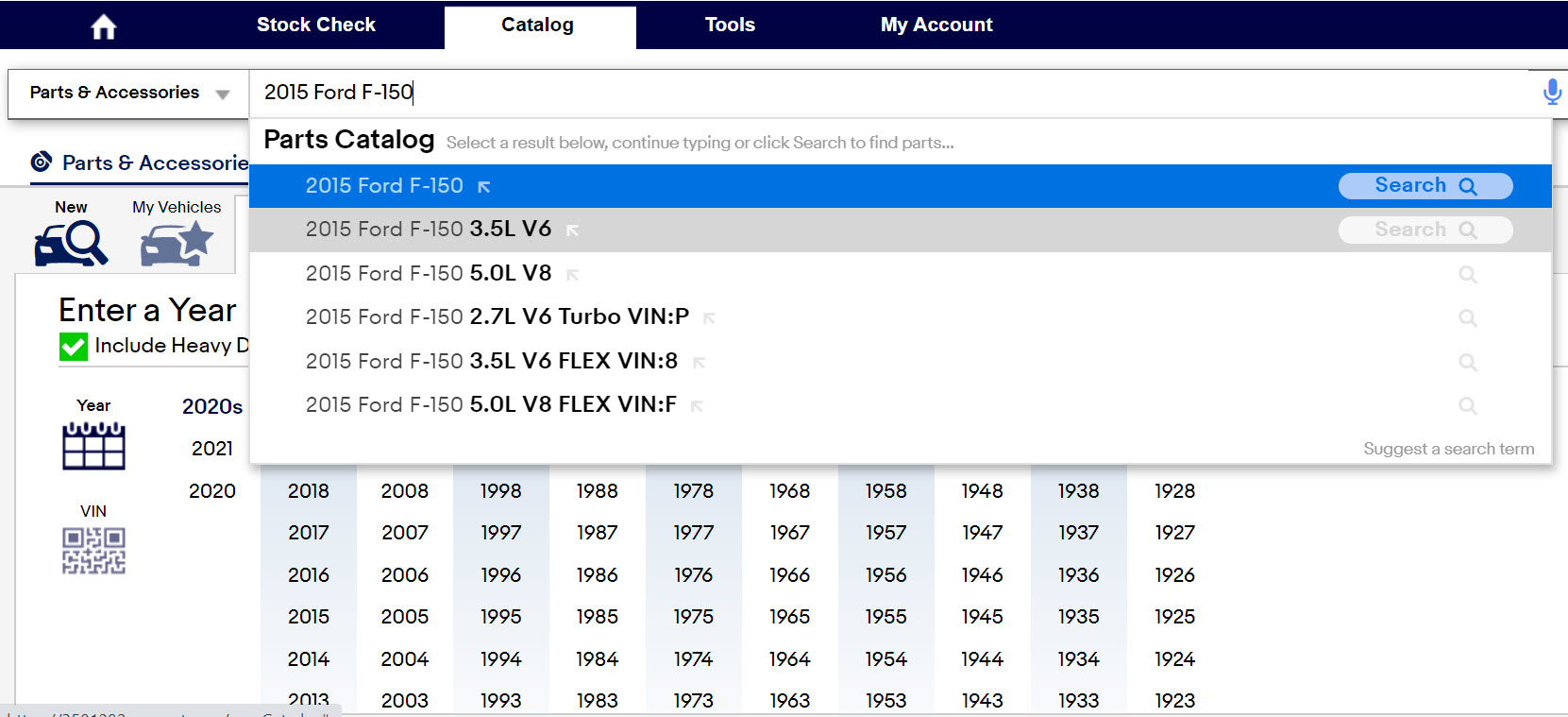The image size is (1568, 717).
Task: Click the magnifier icon for 3.5L V6 FLEX suggestion
Action: click(x=1467, y=362)
